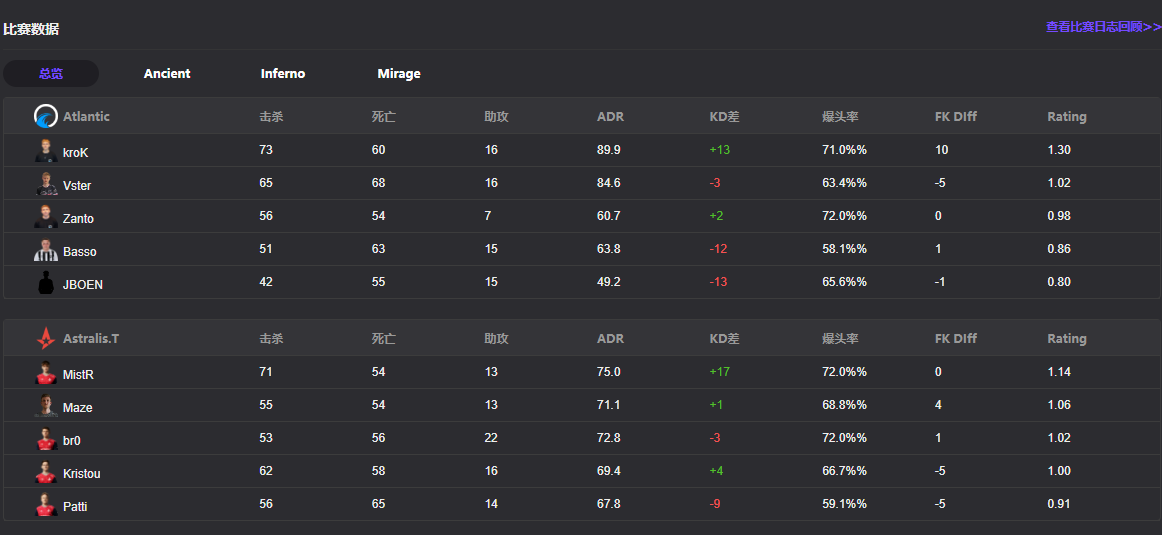
Task: Click FK Diff header in Atlantic table
Action: pyautogui.click(x=956, y=116)
